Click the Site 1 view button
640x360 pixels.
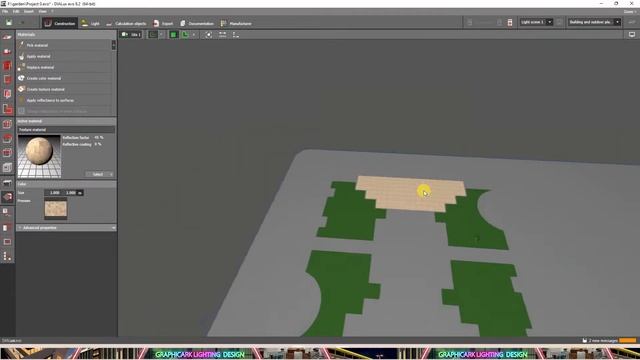point(131,35)
